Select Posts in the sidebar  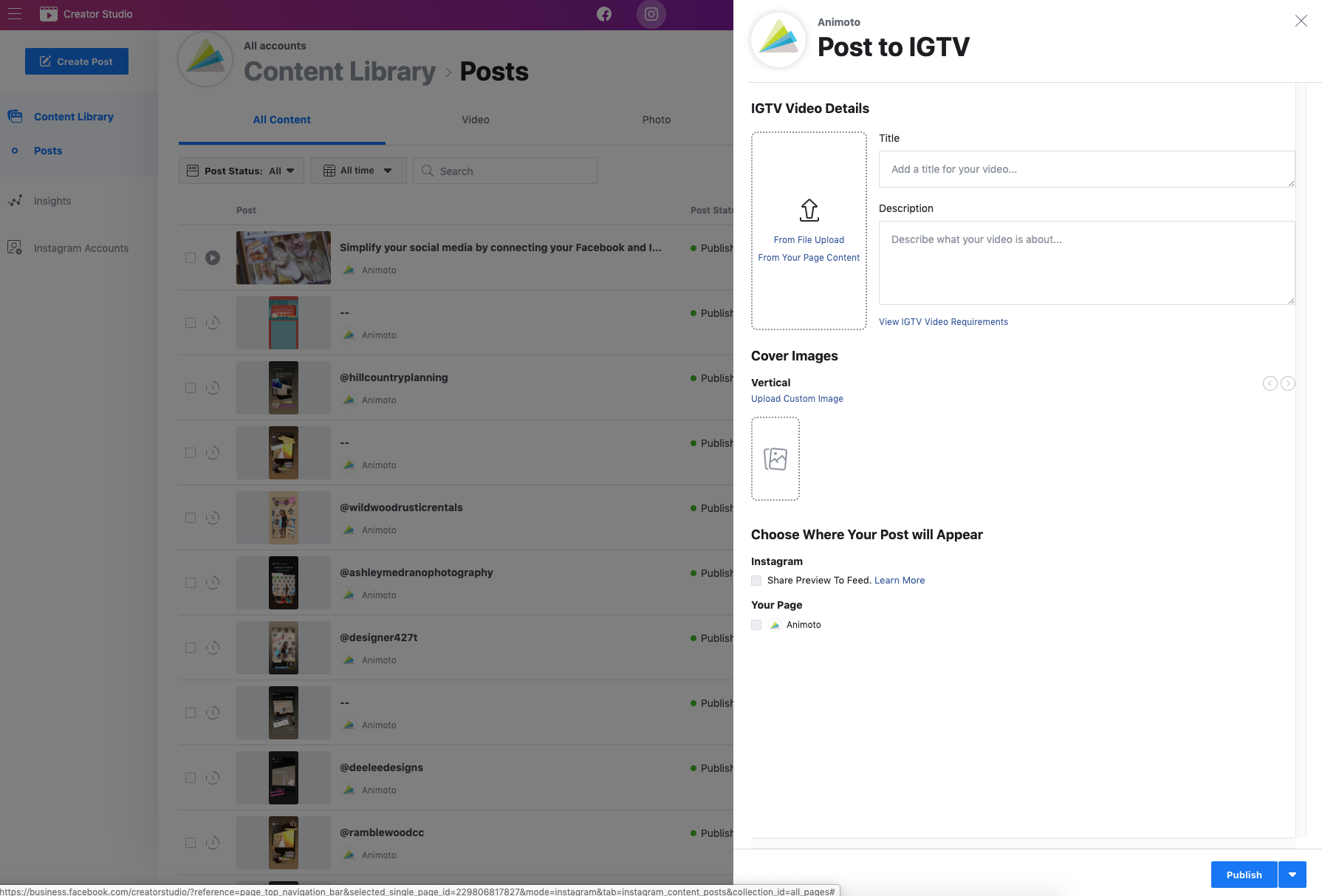(48, 151)
